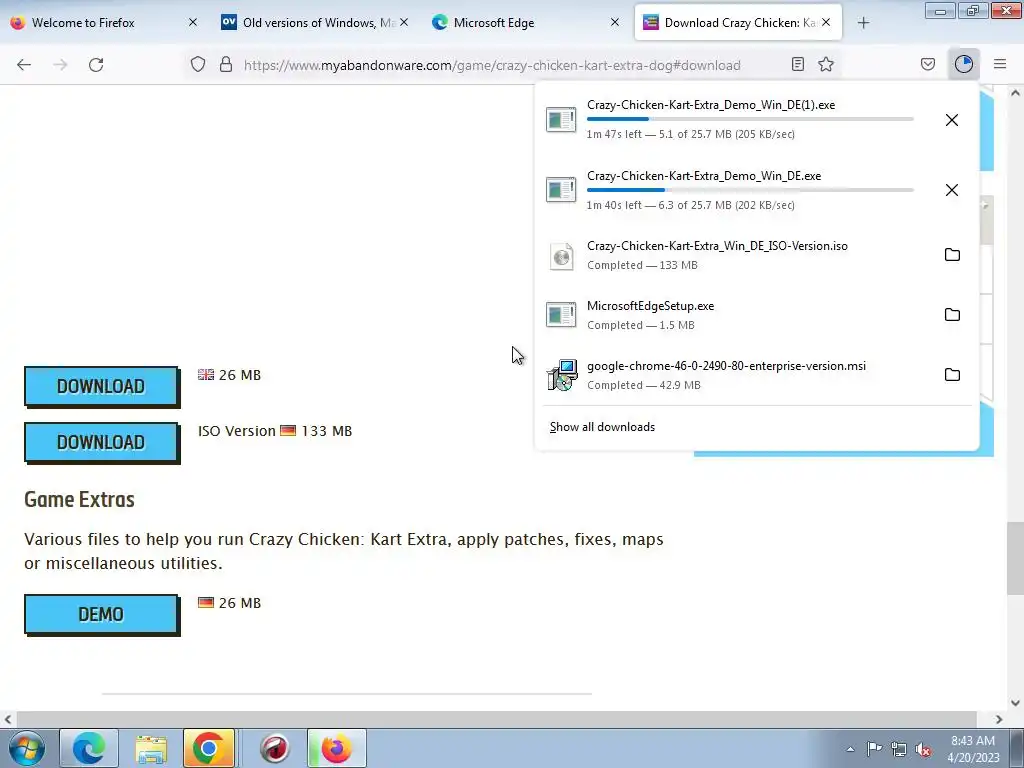Viewport: 1024px width, 768px height.
Task: Cancel the Crazy-Chicken-Kart-Extra_Demo_Win_DE.exe download
Action: pos(952,190)
